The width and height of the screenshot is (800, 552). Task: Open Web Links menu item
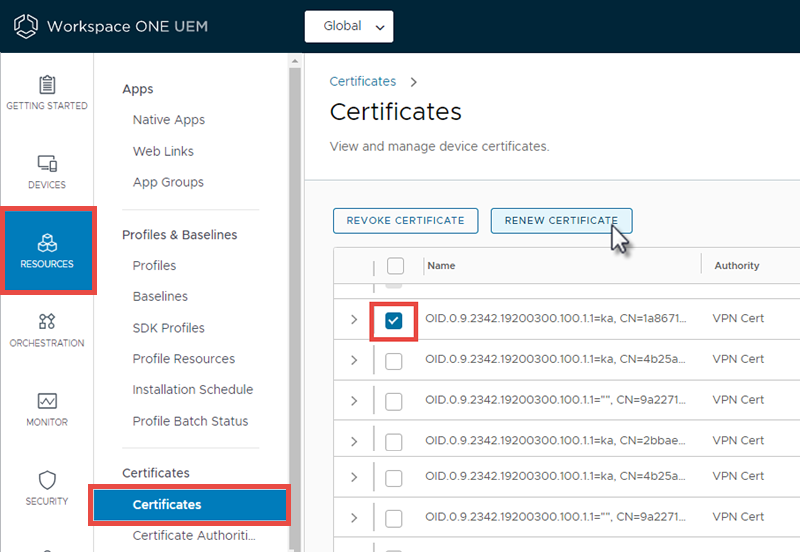(163, 152)
